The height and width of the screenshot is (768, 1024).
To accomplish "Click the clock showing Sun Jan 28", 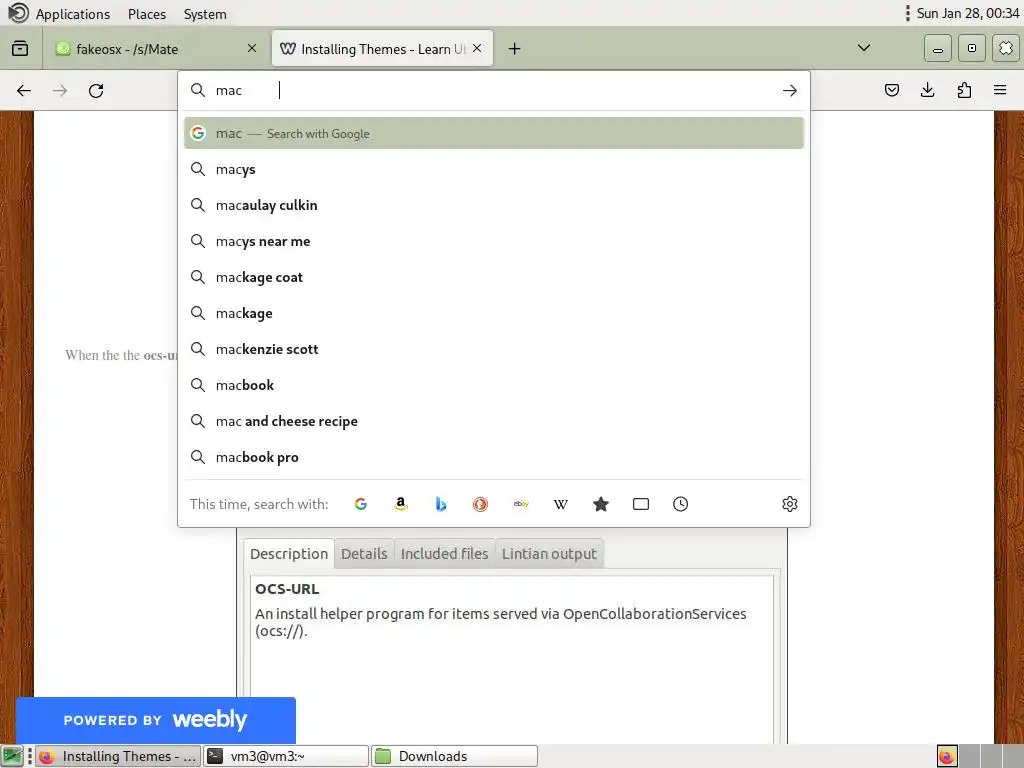I will (967, 14).
